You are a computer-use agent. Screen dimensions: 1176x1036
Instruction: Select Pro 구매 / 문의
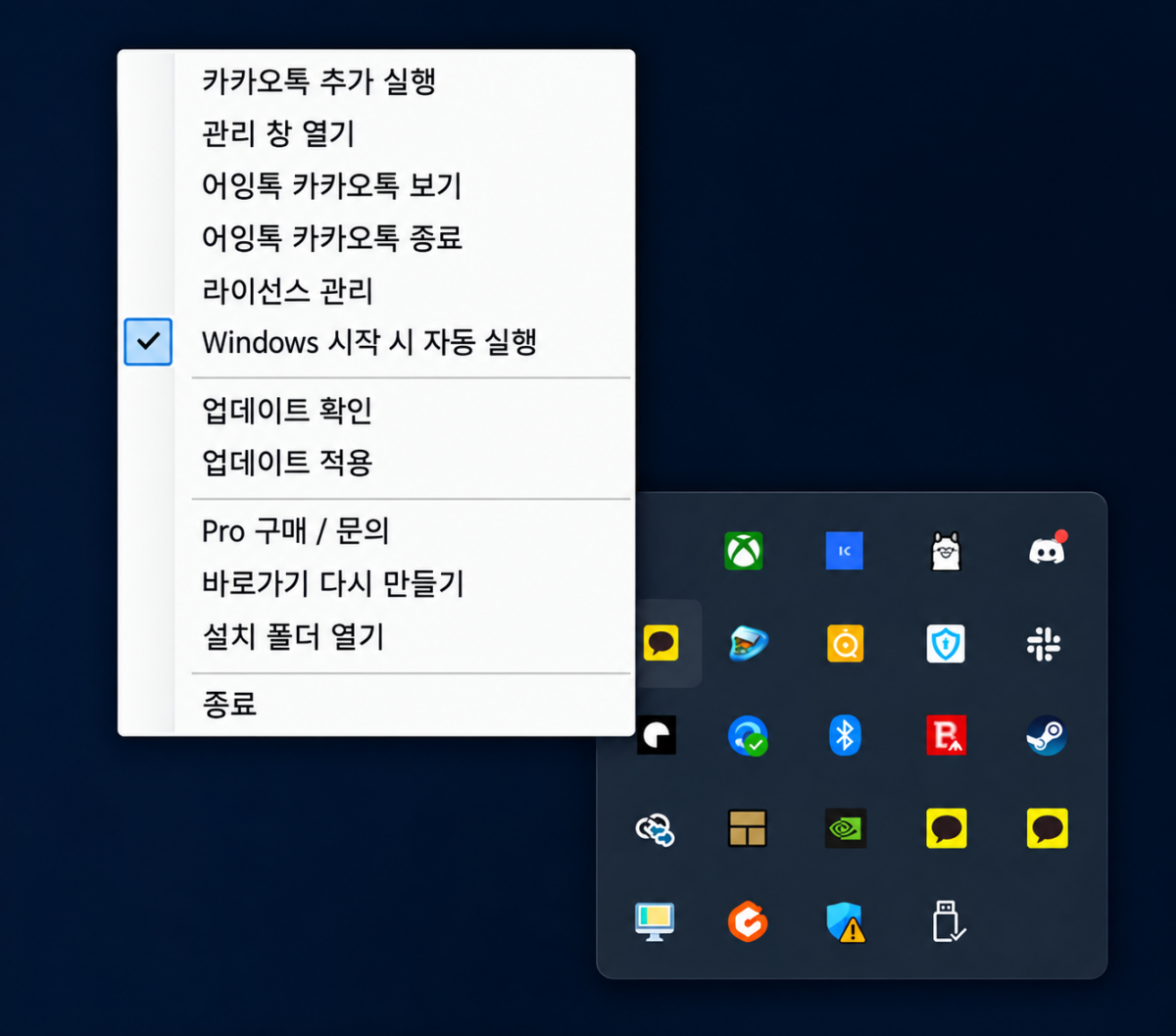point(376,531)
